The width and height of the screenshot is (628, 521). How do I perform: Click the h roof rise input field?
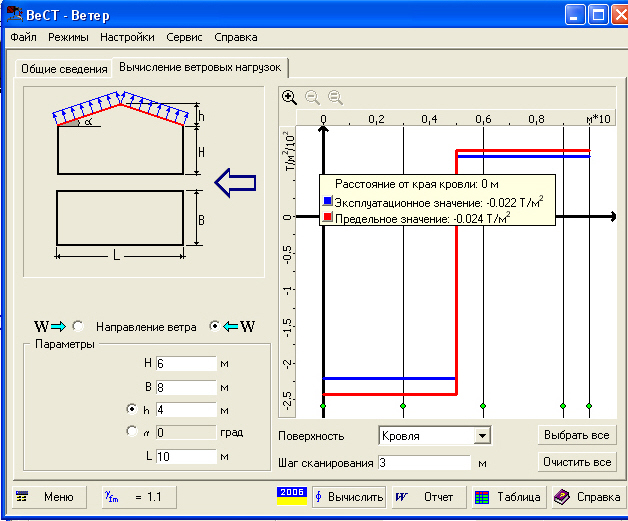[x=186, y=410]
